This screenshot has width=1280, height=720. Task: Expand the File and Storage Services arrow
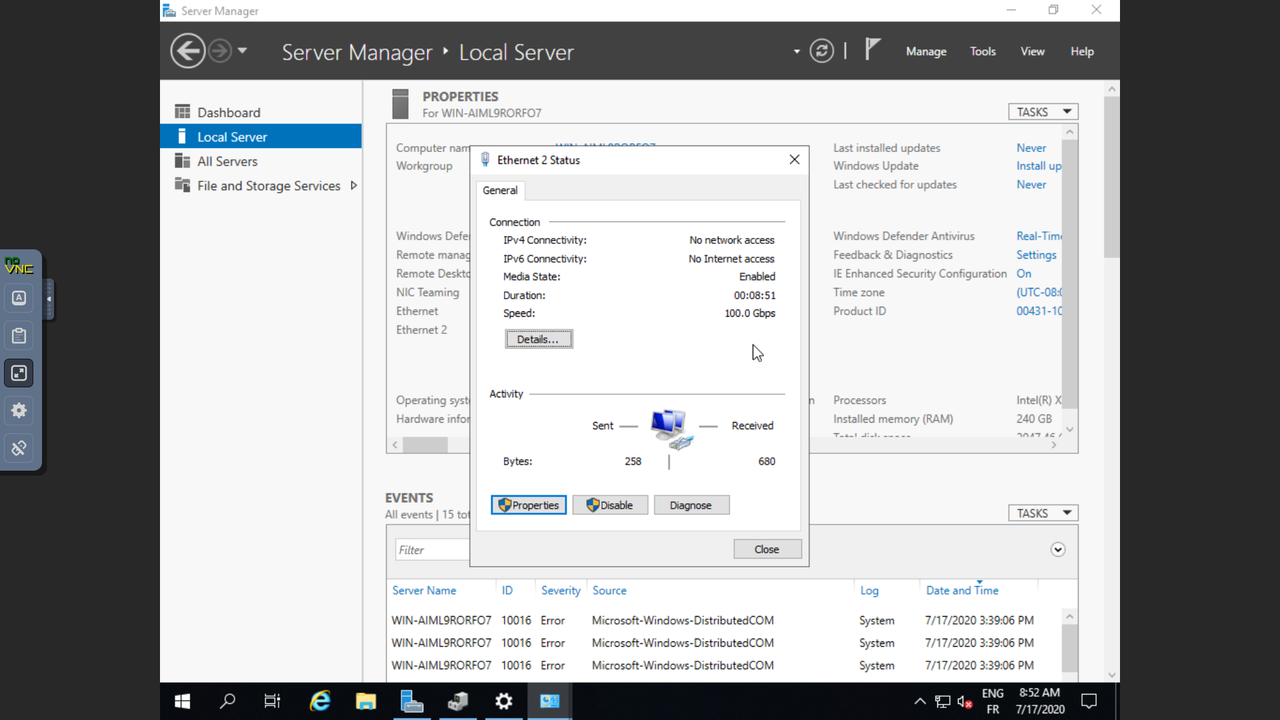353,186
